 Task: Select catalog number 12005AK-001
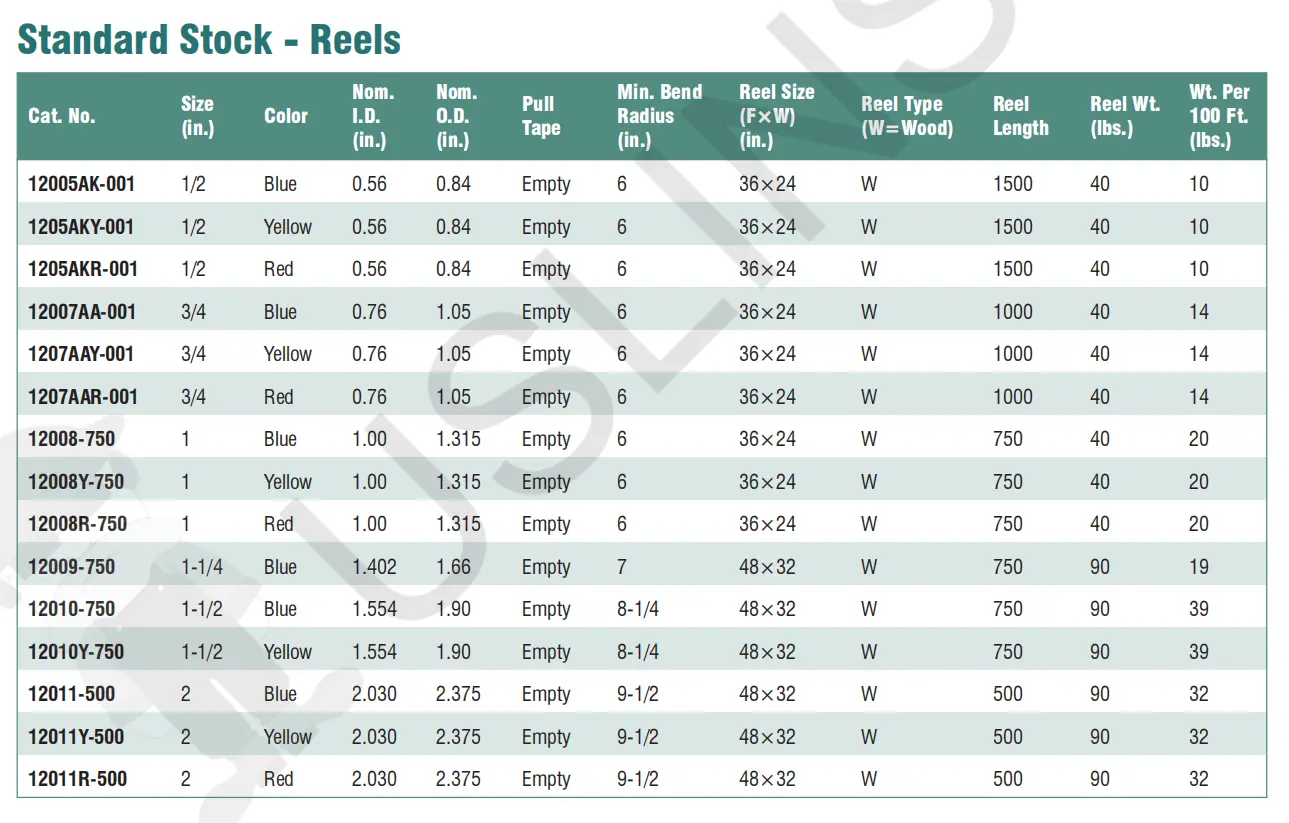[82, 184]
